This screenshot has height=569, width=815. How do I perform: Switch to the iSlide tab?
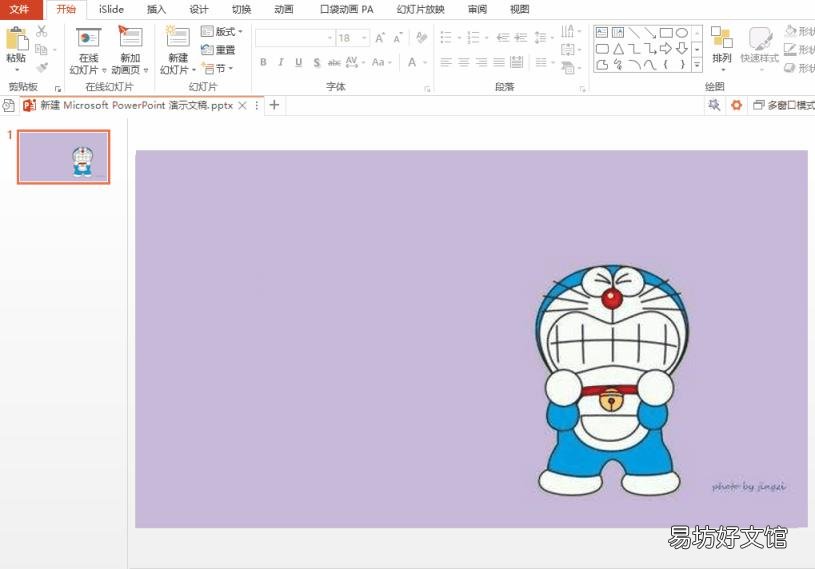(111, 9)
